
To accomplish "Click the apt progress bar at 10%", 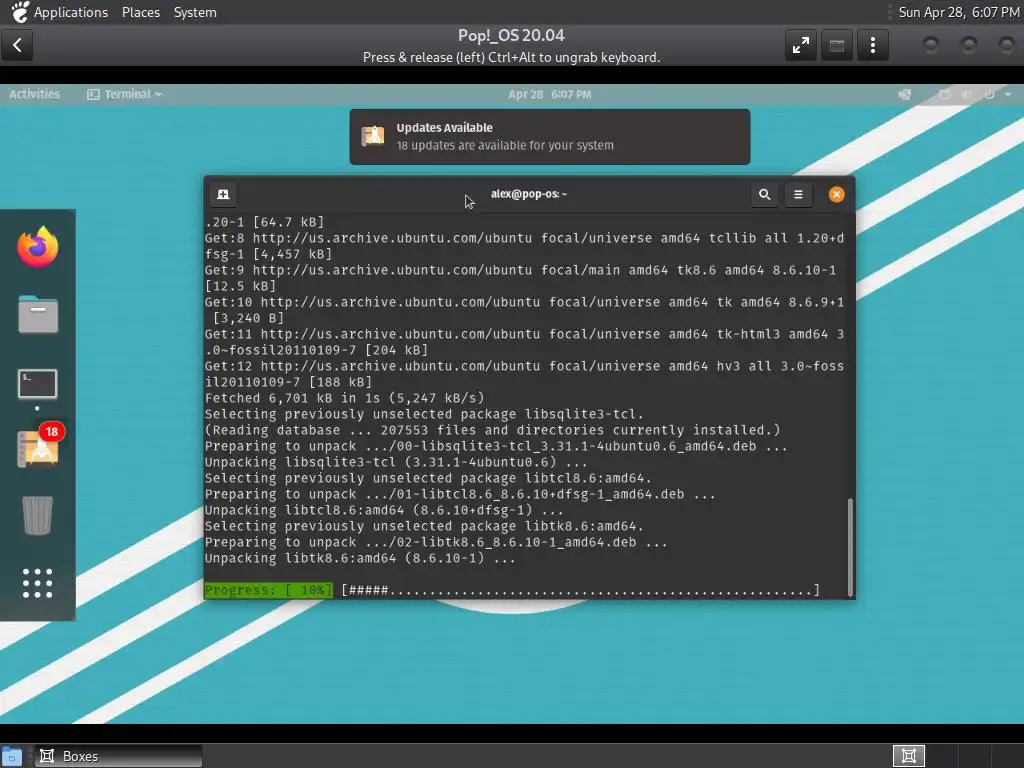I will coord(512,590).
